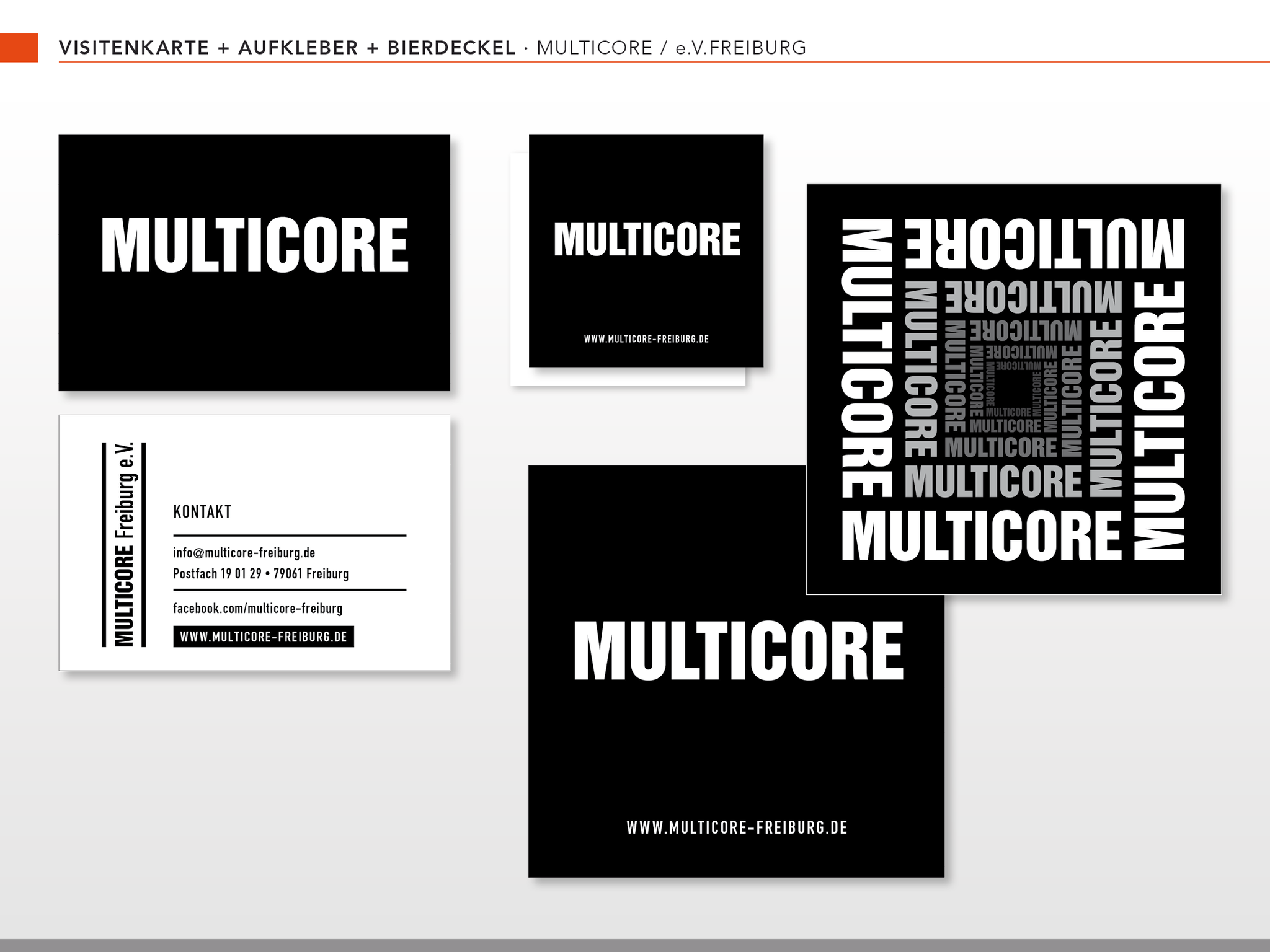Click the upside-down MULTICORE text atop the coaster

(1044, 244)
